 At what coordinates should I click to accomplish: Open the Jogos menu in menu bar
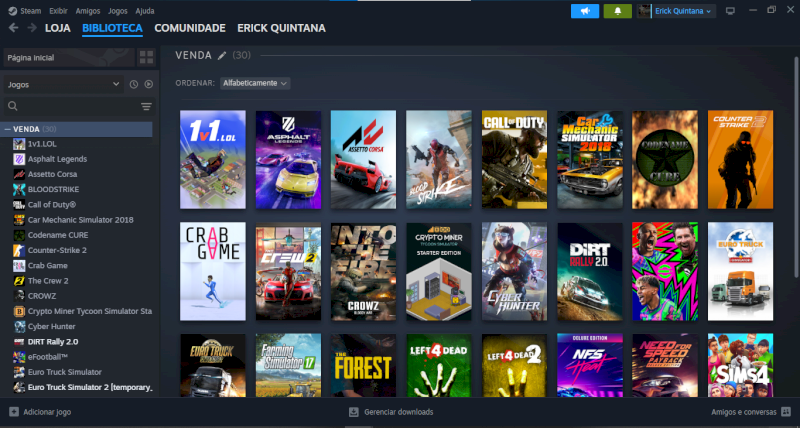118,11
